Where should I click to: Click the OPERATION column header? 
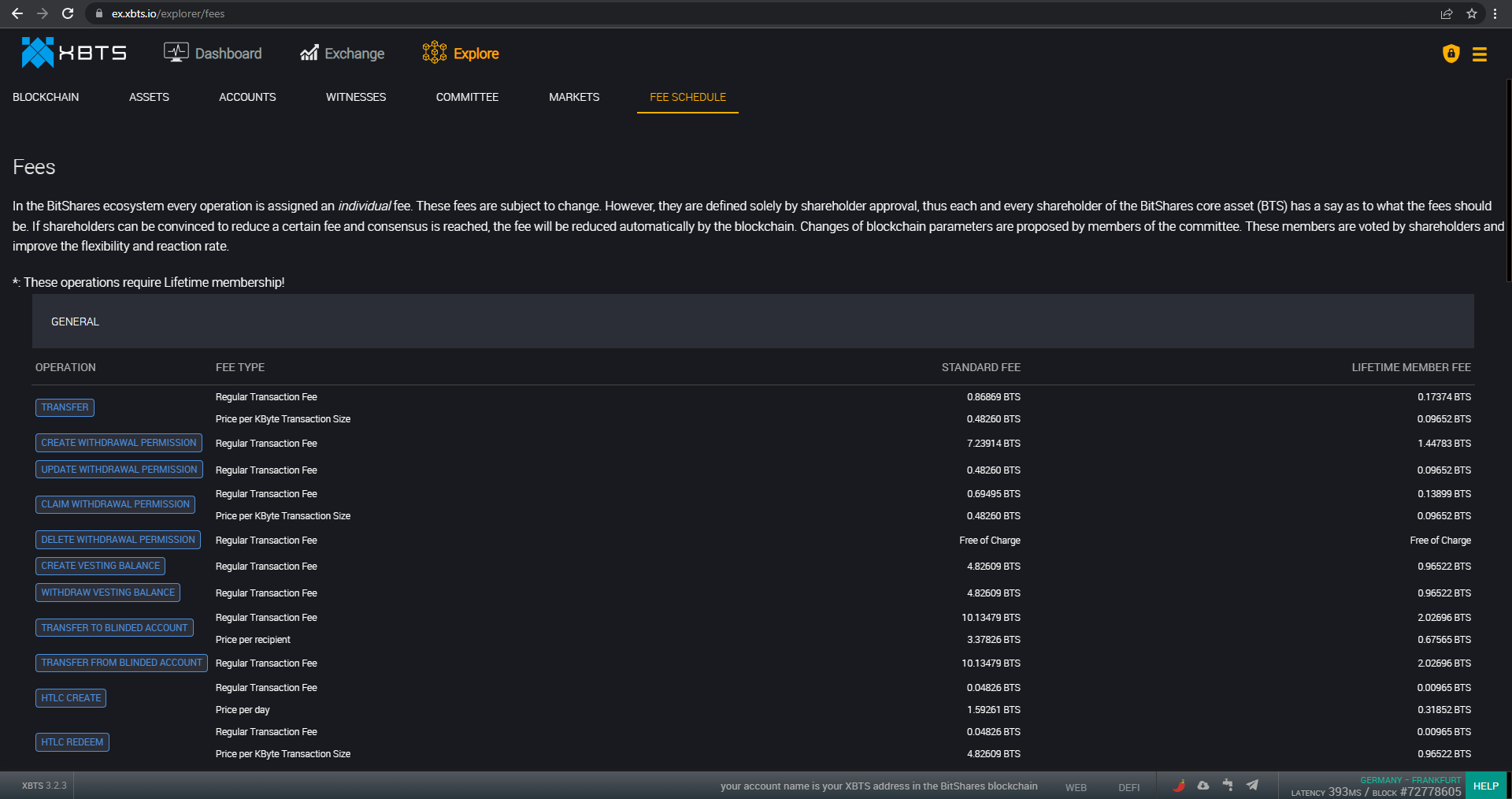click(65, 367)
